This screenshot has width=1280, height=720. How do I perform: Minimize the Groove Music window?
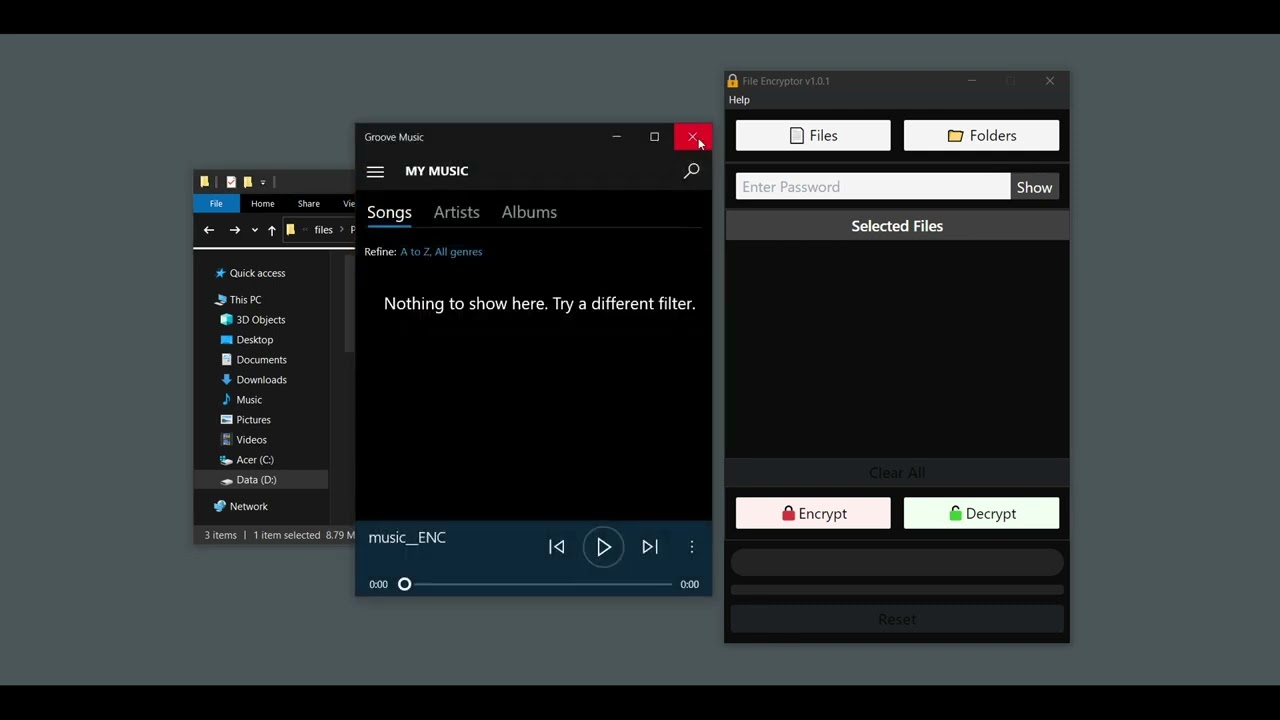tap(616, 137)
